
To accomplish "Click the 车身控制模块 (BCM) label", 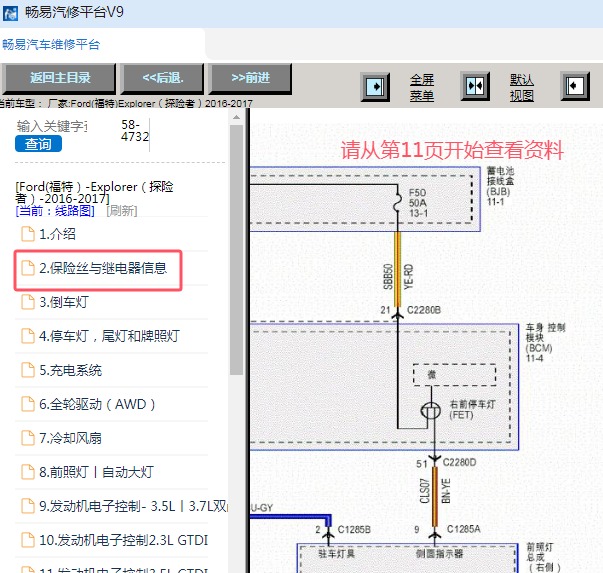I will [x=545, y=343].
